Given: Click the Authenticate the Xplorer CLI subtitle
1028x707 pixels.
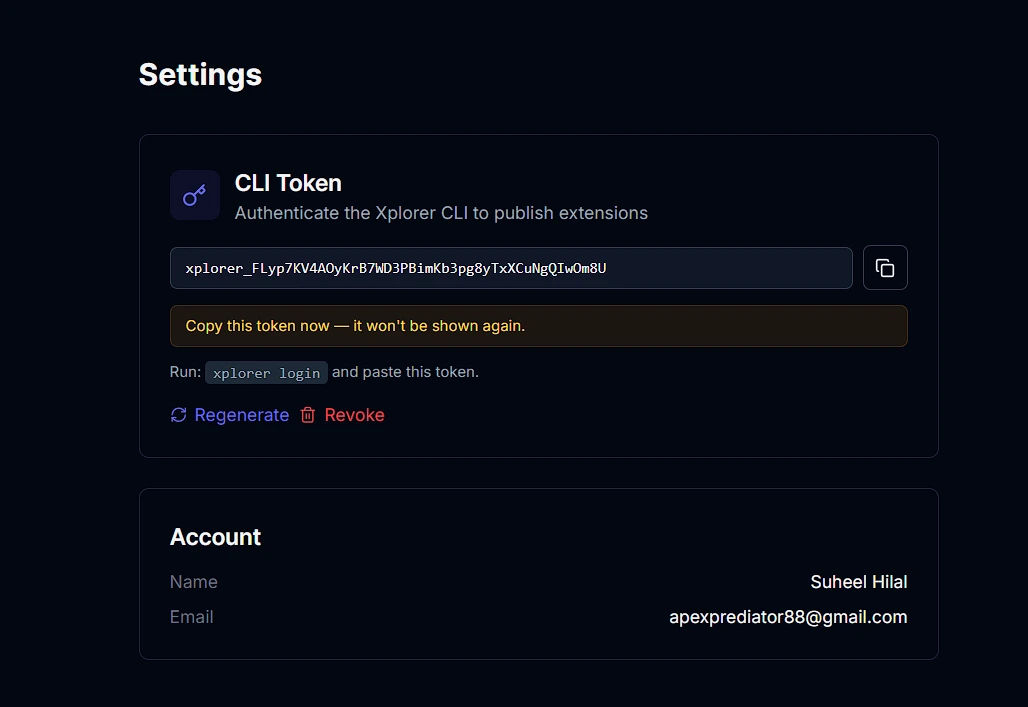Looking at the screenshot, I should [440, 213].
